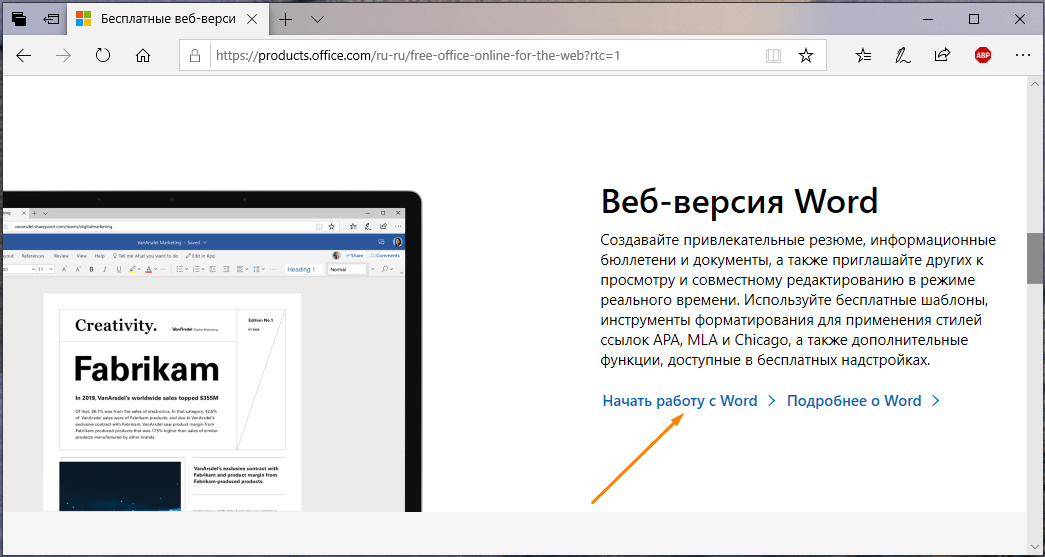This screenshot has height=557, width=1045.
Task: Open the Favorites hub icon
Action: coord(863,56)
